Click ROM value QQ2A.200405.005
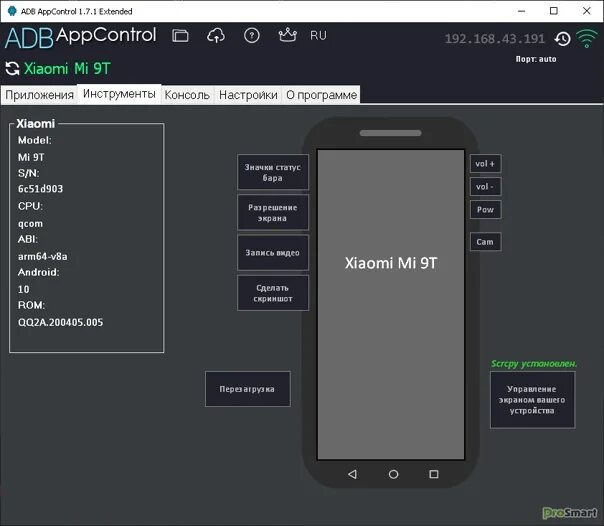The height and width of the screenshot is (526, 604). pos(60,322)
